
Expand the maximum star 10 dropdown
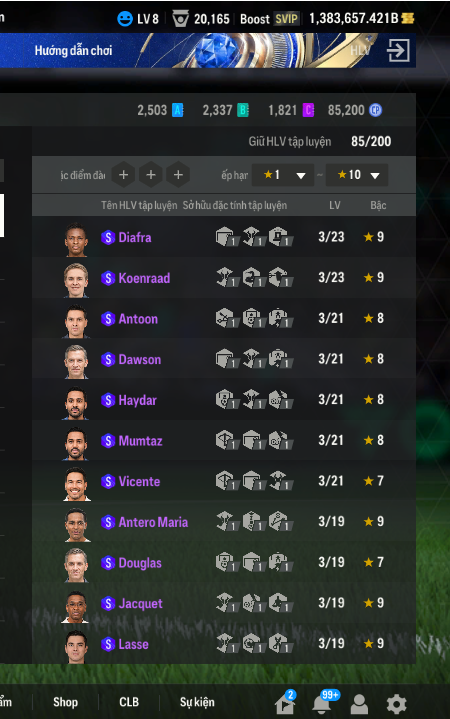point(357,175)
